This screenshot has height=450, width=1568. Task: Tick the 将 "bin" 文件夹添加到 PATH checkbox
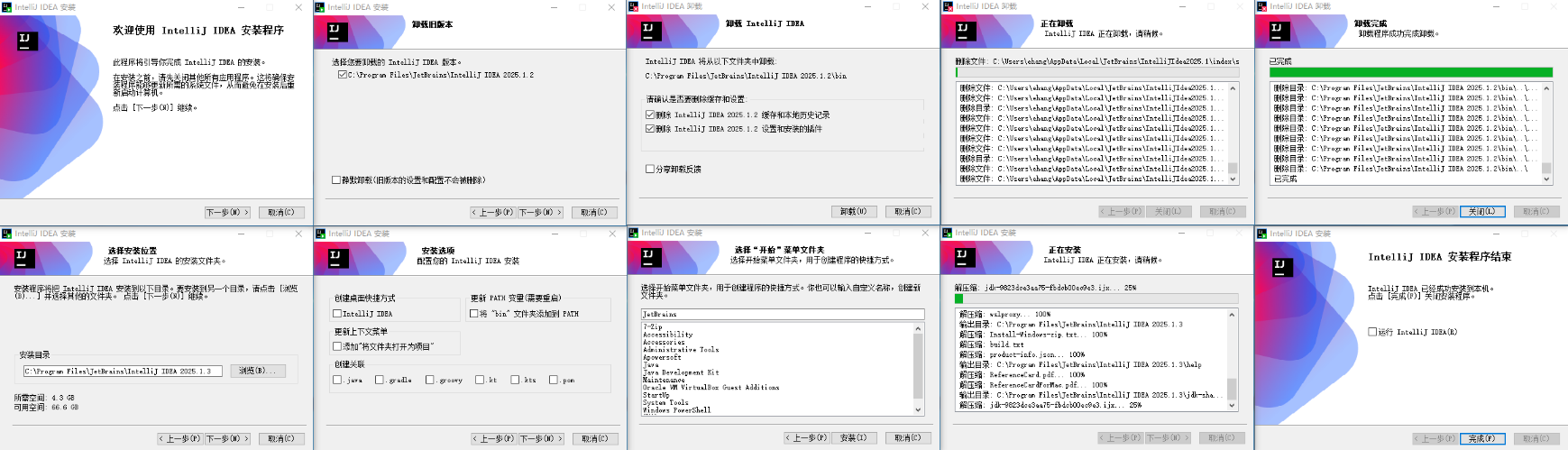pos(474,314)
